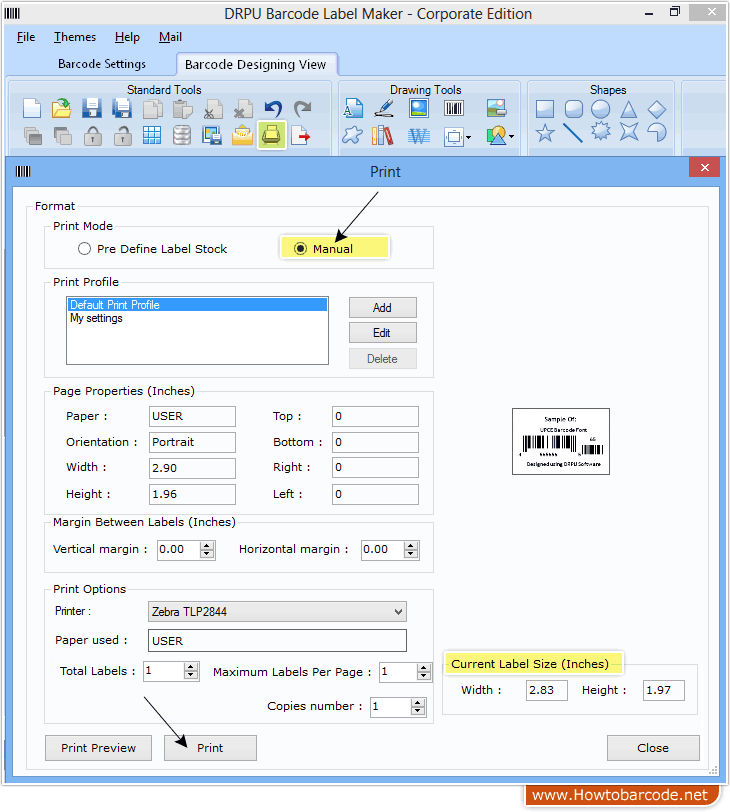Viewport: 730px width, 812px height.
Task: Click the New document icon
Action: (x=32, y=109)
